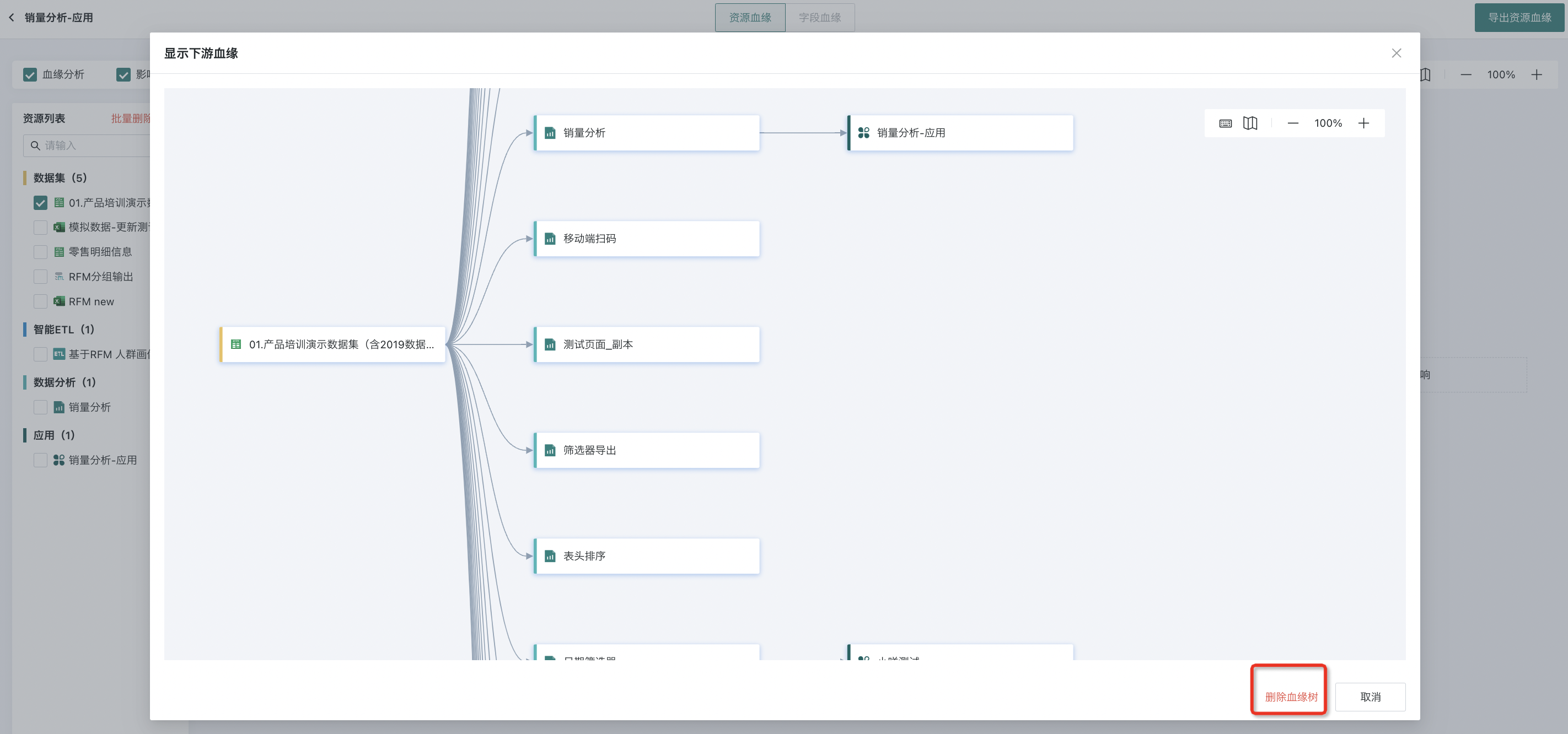Click SQL dataset icon of RFM分组输出
The image size is (1568, 734).
point(59,277)
